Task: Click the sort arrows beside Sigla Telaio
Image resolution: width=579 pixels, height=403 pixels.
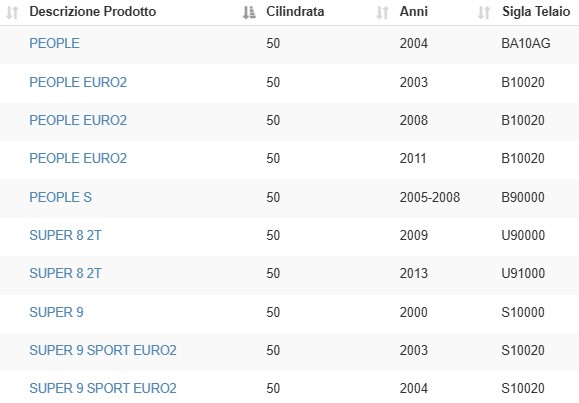Action: point(484,13)
